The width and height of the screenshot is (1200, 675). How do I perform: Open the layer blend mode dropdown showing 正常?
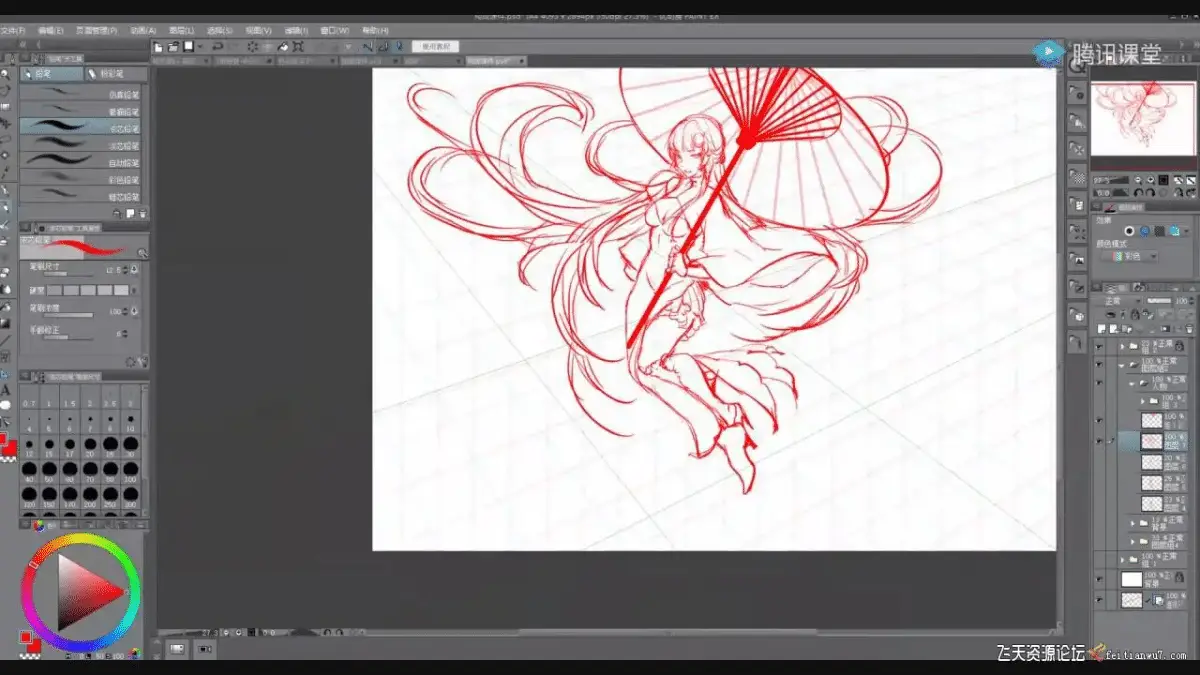tap(1120, 301)
